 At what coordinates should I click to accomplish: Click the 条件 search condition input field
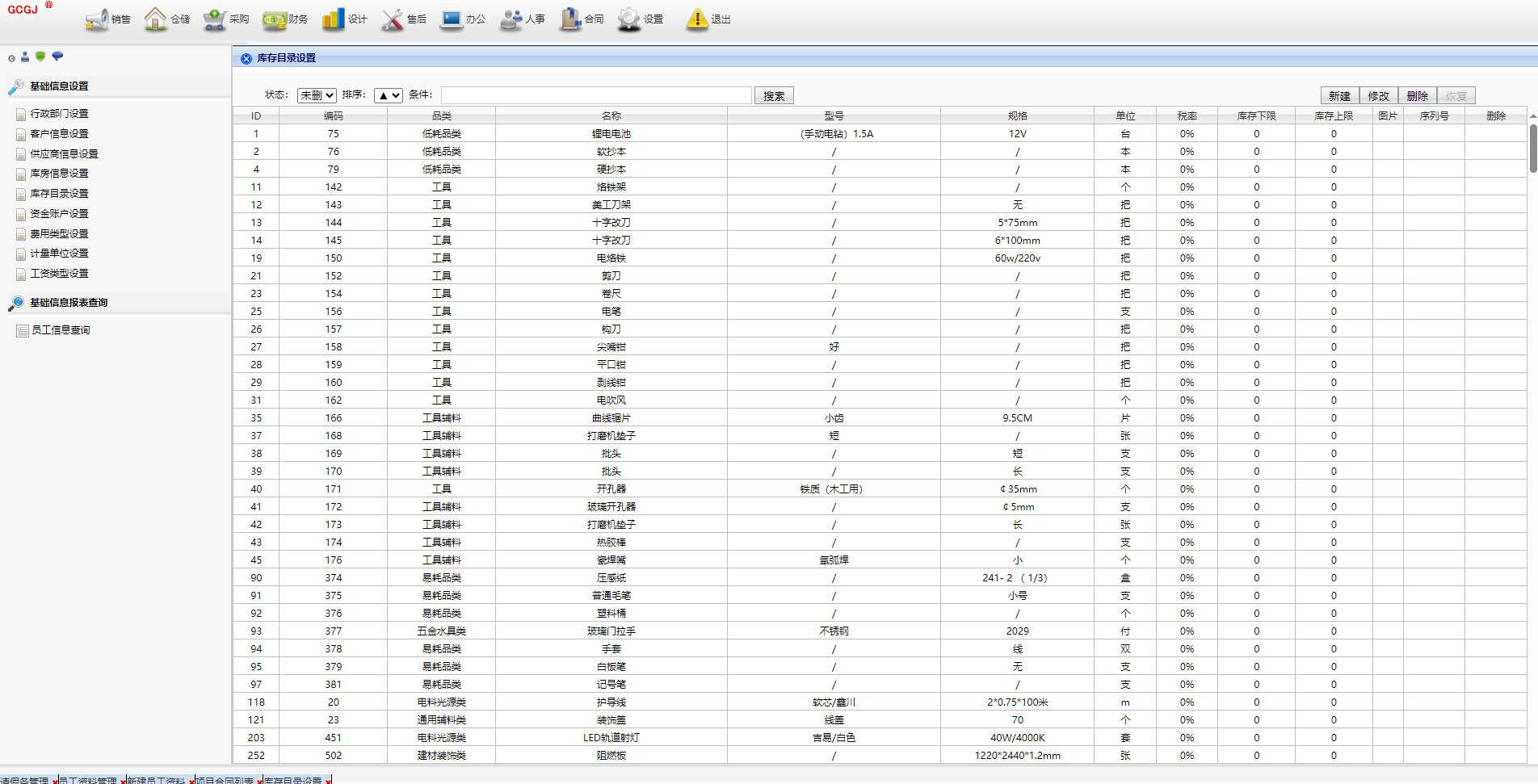click(x=596, y=95)
